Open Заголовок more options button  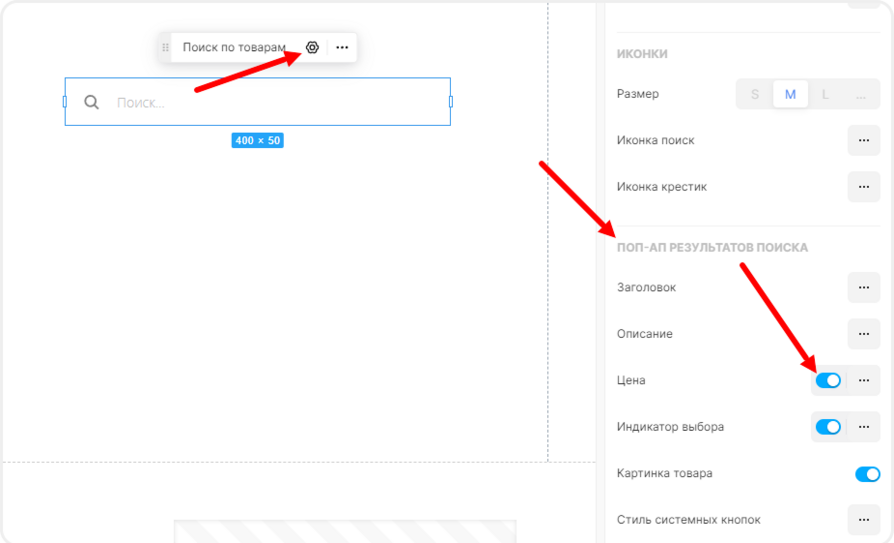click(863, 287)
